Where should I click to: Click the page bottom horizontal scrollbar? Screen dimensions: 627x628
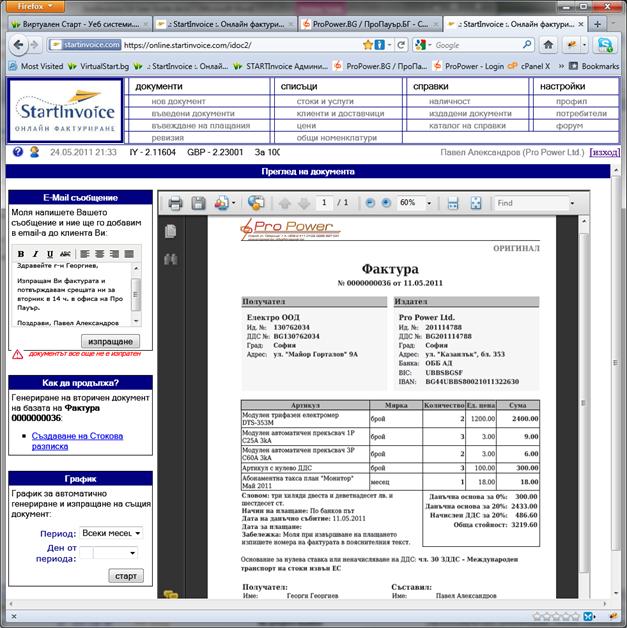(x=307, y=604)
